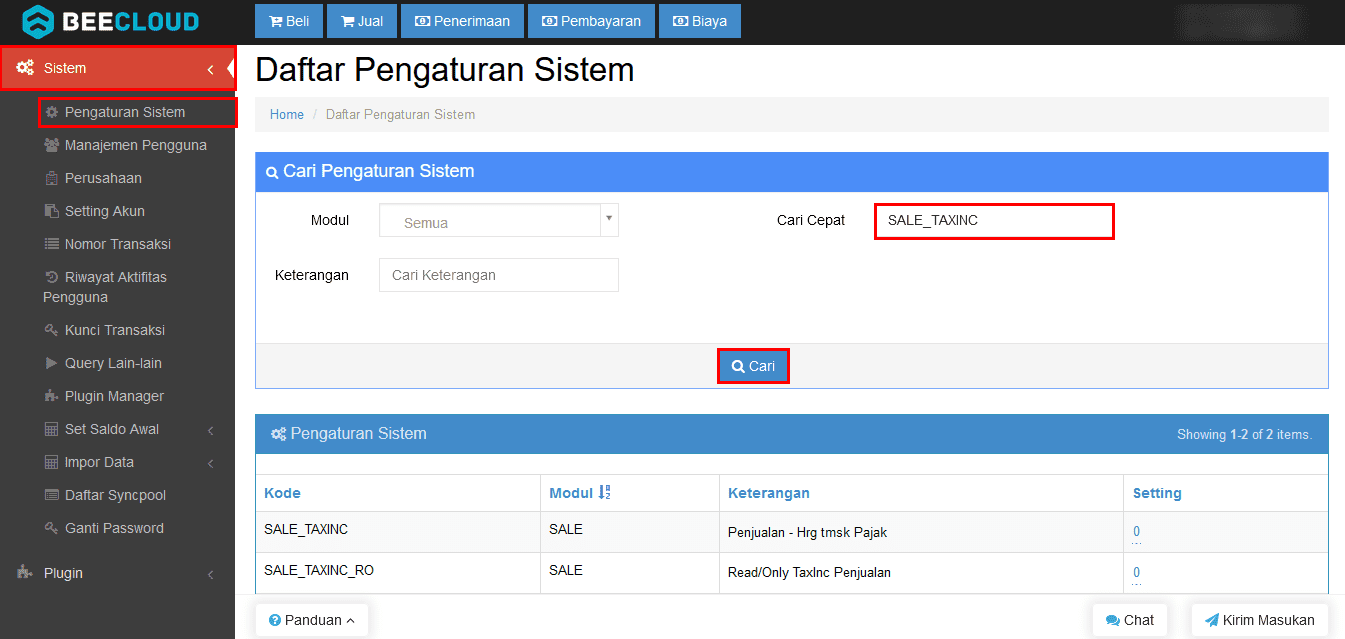The width and height of the screenshot is (1345, 639).
Task: Click the Cari search button
Action: coord(753,365)
